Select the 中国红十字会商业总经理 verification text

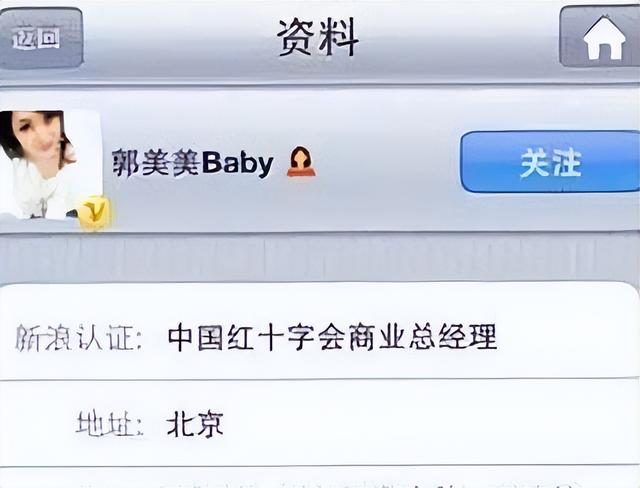(x=332, y=337)
